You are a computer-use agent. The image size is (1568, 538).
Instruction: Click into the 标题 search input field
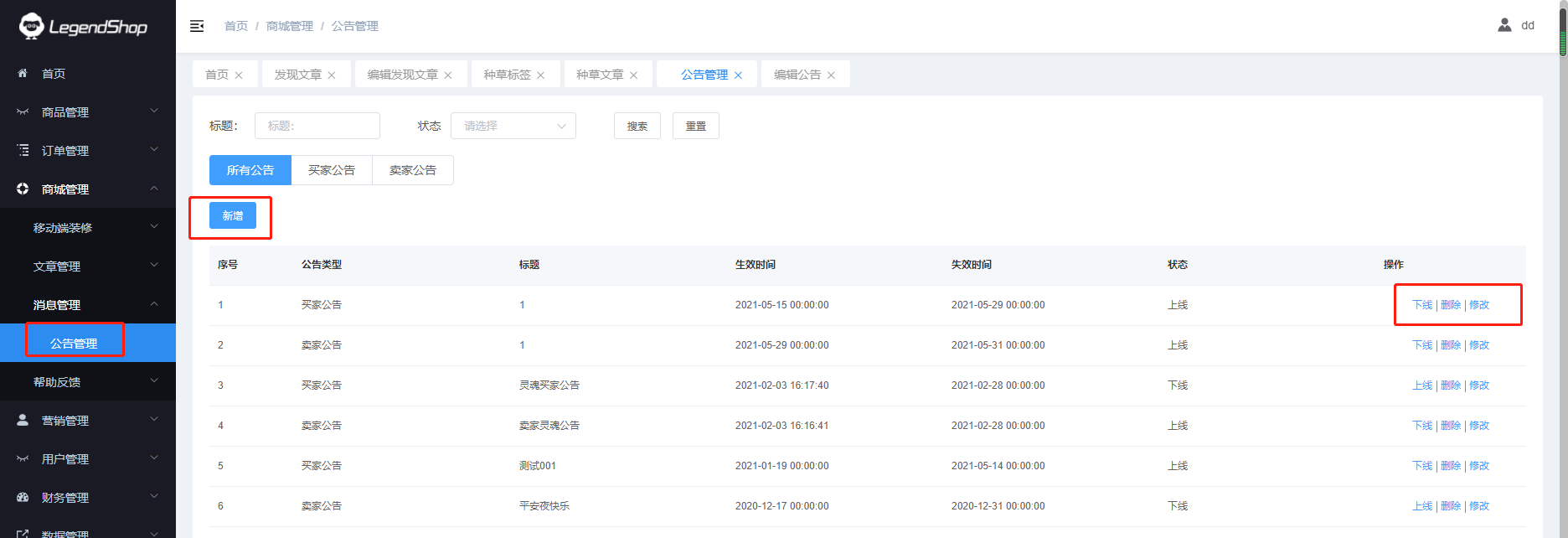[317, 126]
